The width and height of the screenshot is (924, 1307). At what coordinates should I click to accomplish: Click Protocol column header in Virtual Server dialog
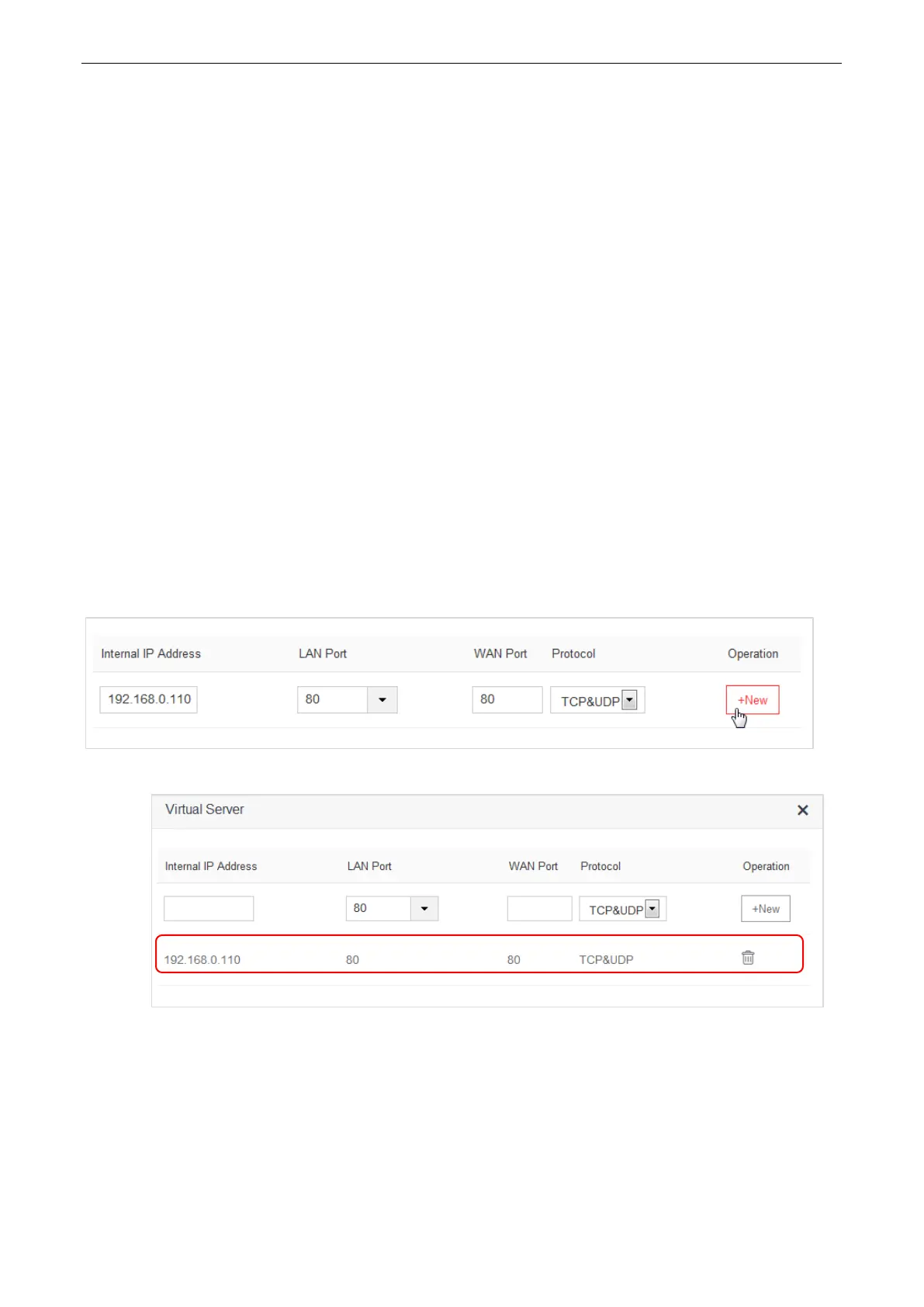(x=600, y=866)
